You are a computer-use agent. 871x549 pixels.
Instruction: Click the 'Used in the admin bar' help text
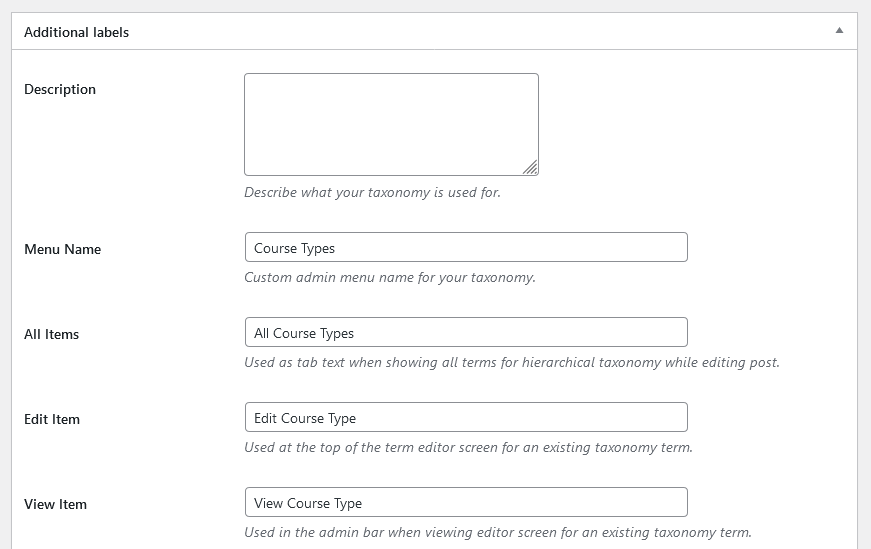tap(498, 532)
